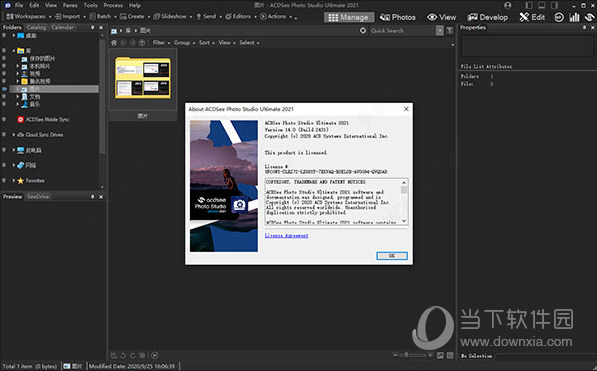Close the About ACDSee dialog
The width and height of the screenshot is (597, 371).
[x=406, y=109]
